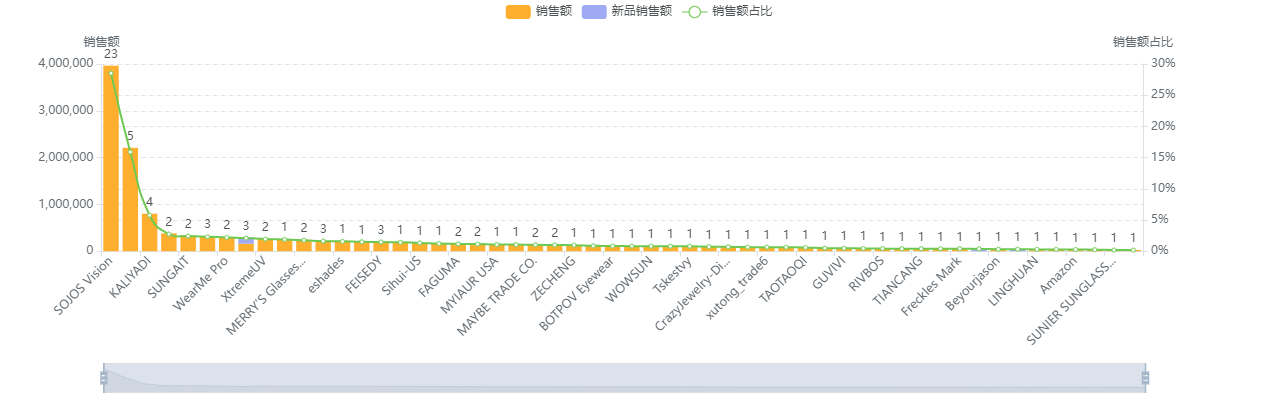1278x400 pixels.
Task: Click the 15% right axis value
Action: 1163,157
